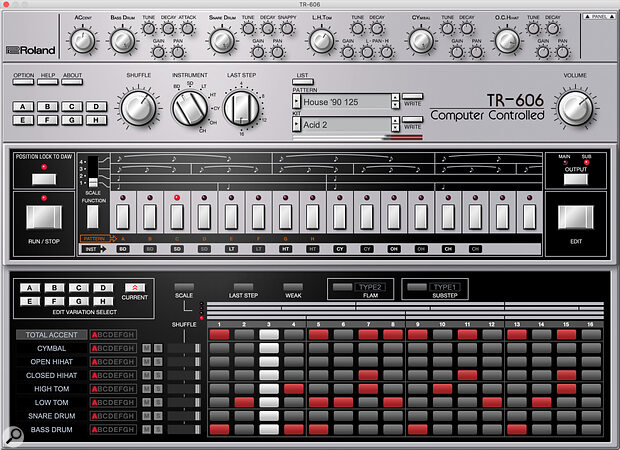Click the Last Step dial

[x=241, y=108]
